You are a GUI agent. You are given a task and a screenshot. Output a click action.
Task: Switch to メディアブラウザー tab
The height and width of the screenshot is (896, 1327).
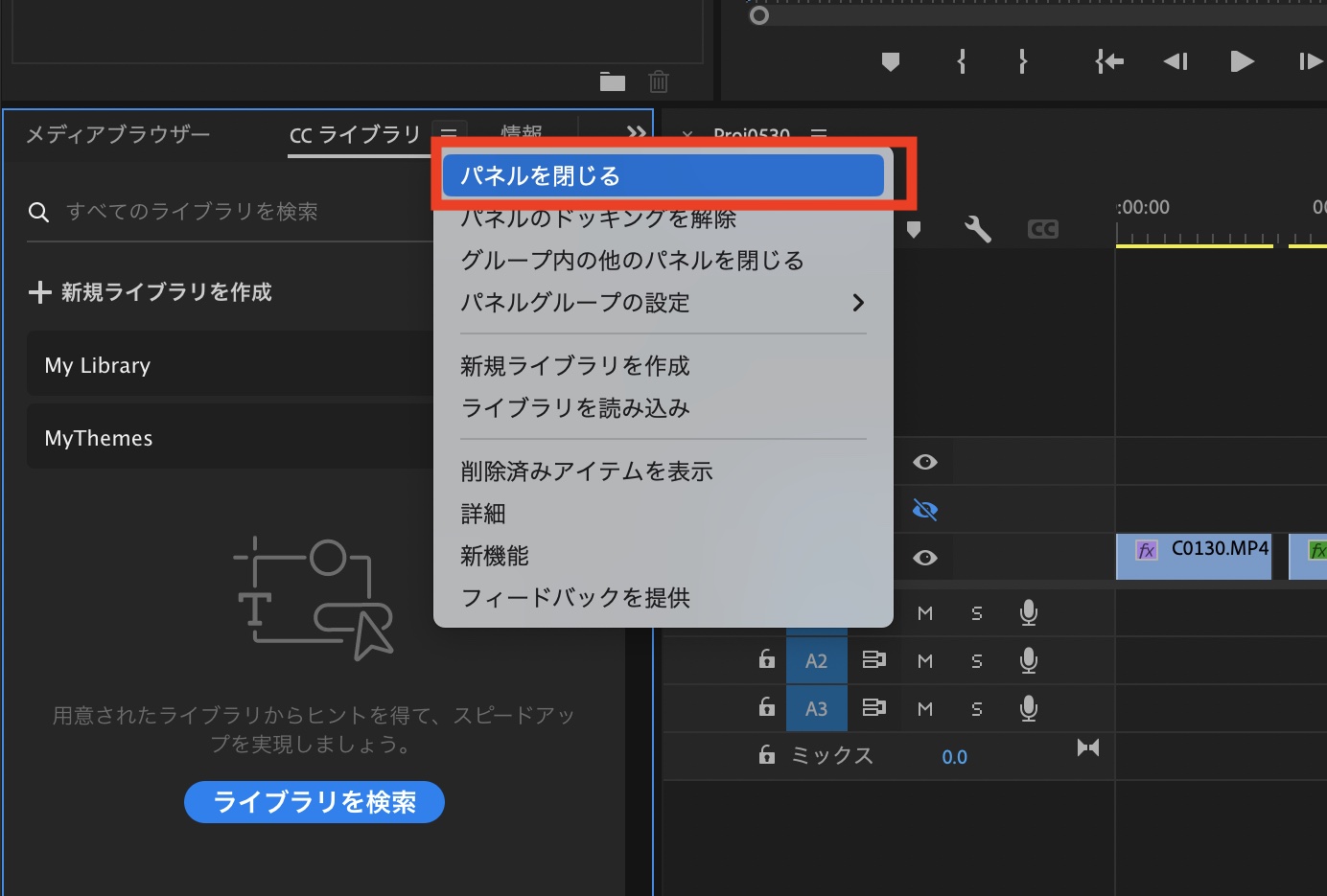[x=118, y=134]
